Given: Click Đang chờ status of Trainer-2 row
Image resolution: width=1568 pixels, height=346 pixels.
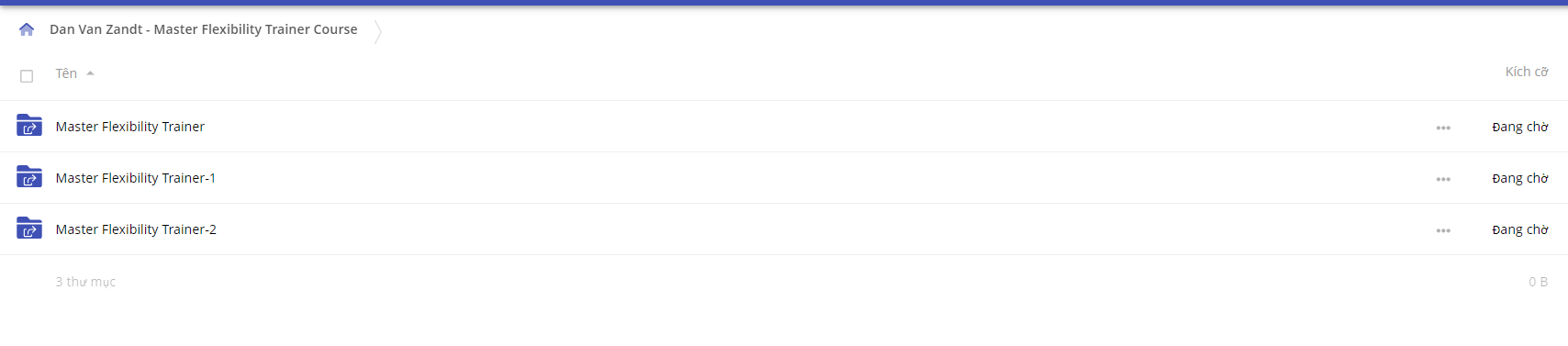Looking at the screenshot, I should coord(1520,229).
